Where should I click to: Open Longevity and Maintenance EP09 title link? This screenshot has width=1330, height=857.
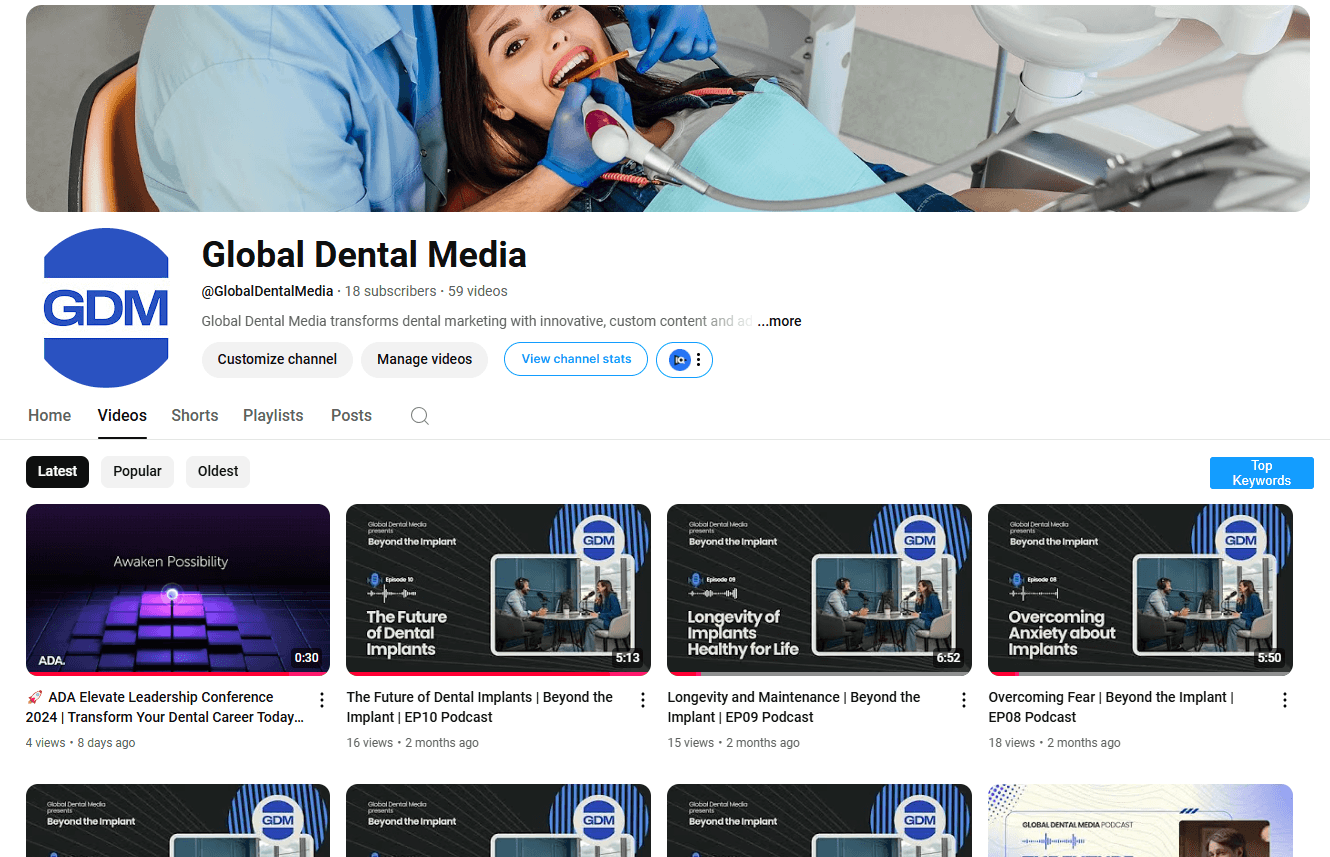[x=794, y=707]
